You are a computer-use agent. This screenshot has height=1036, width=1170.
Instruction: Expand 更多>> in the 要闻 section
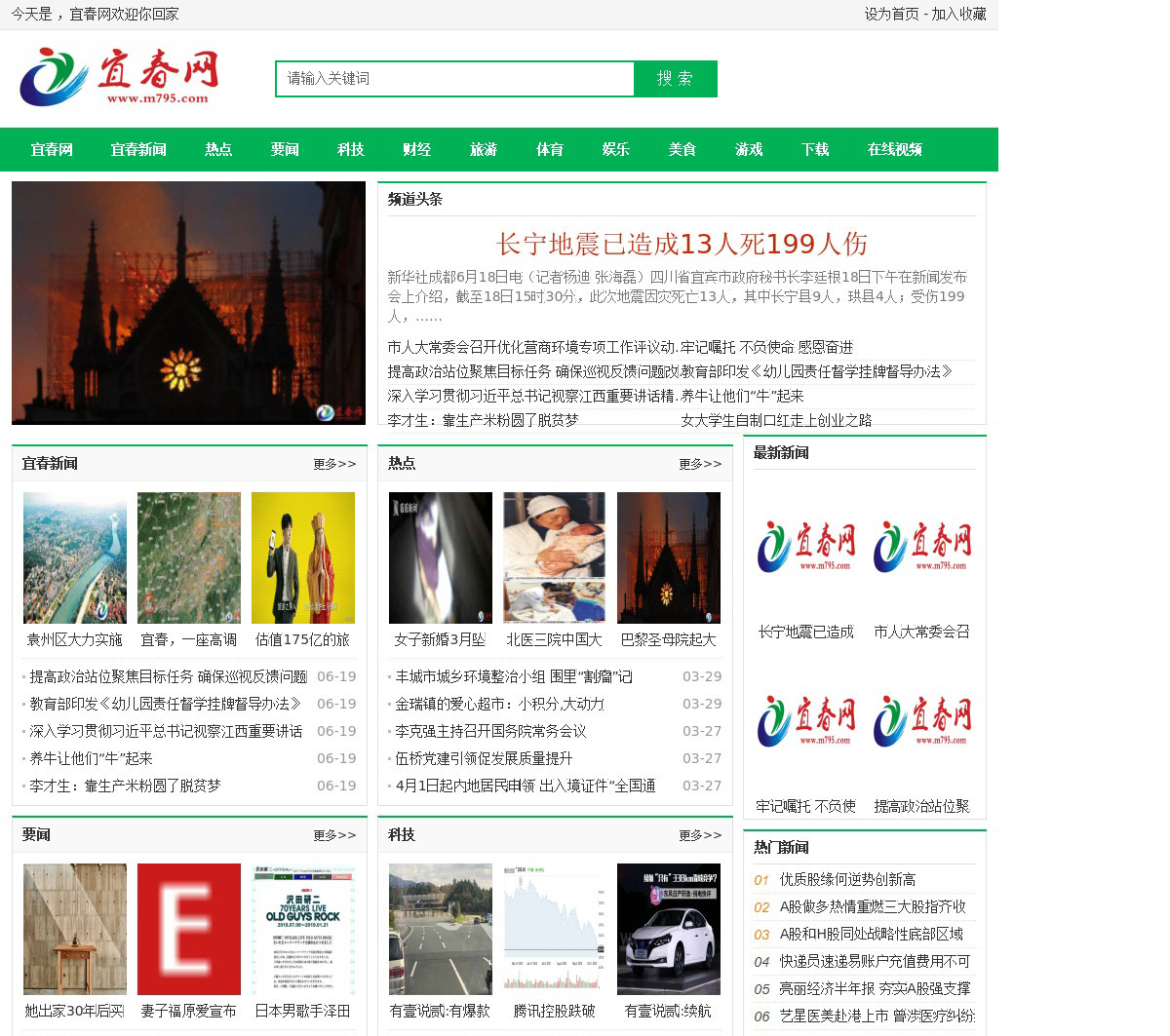(x=334, y=835)
